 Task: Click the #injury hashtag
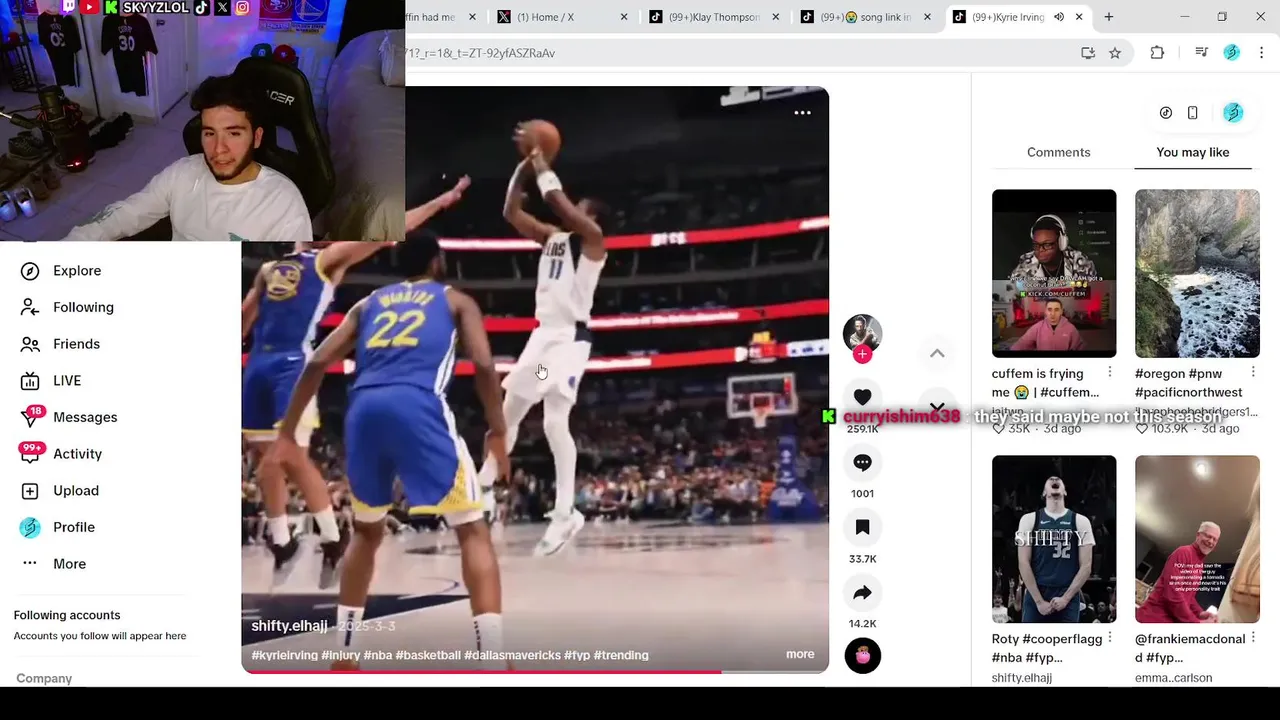click(x=340, y=655)
